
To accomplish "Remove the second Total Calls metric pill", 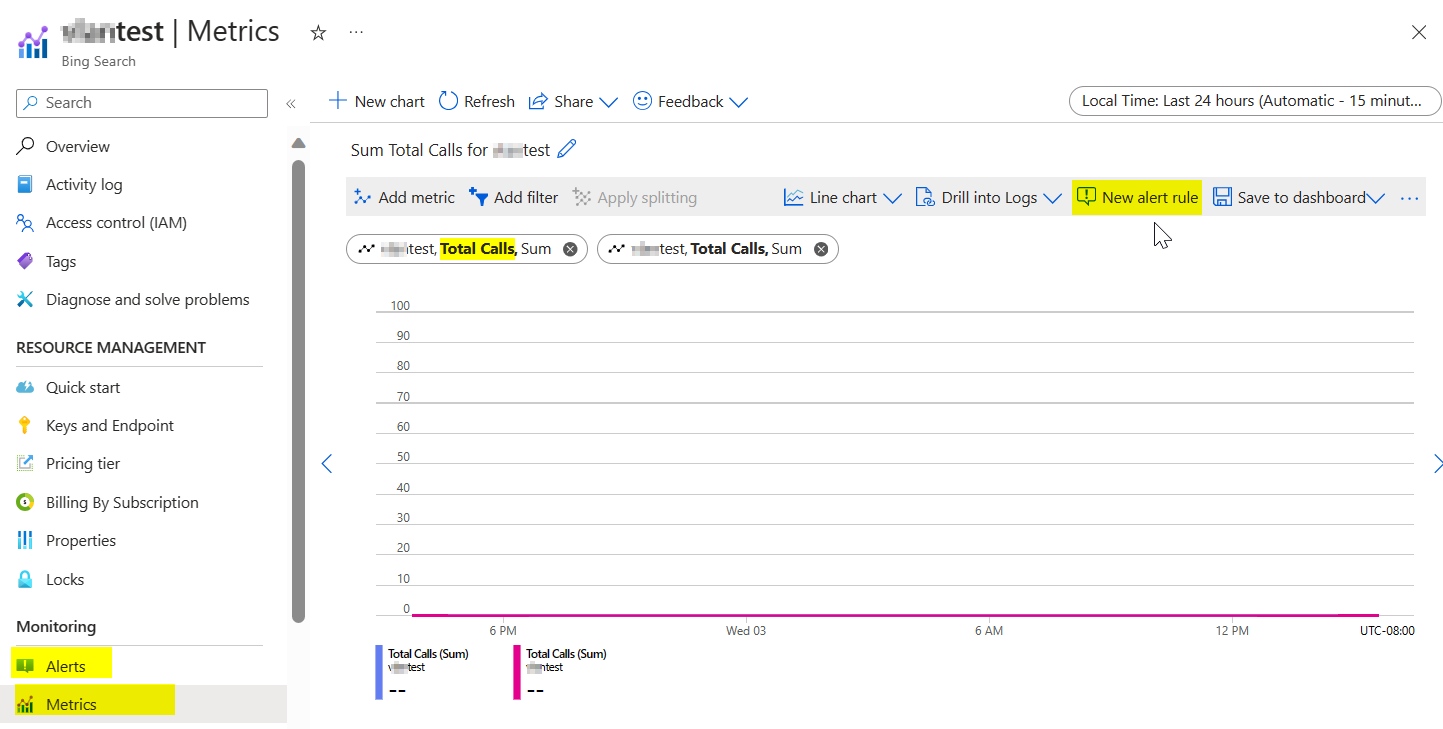I will click(821, 249).
